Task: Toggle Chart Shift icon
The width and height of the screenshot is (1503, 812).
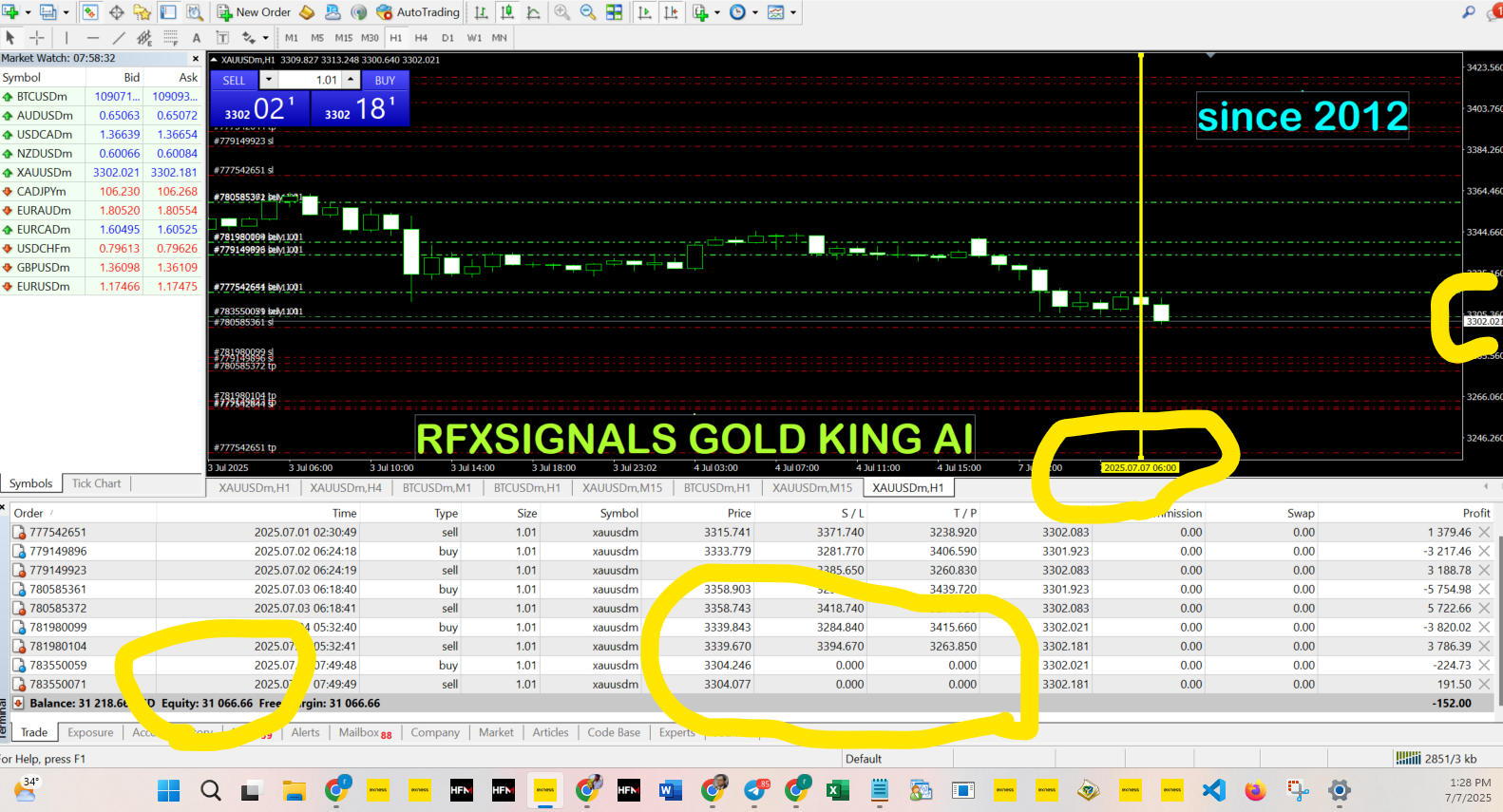Action: (x=671, y=12)
